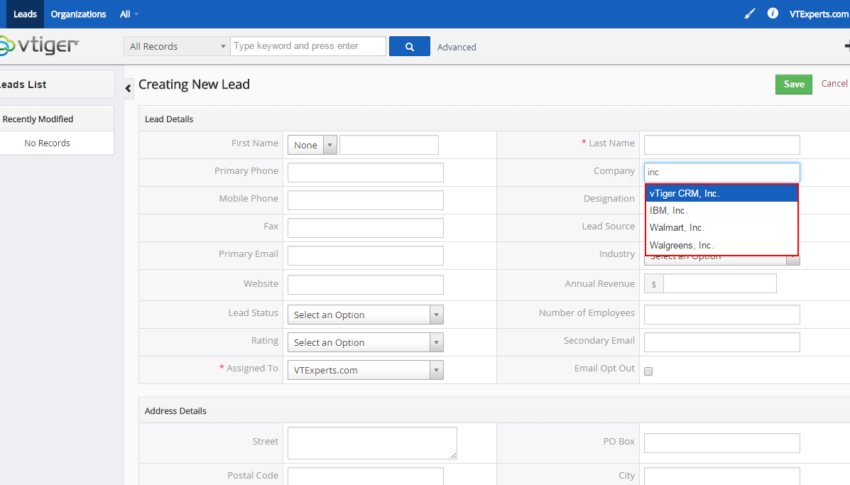This screenshot has height=485, width=850.
Task: Toggle the Email Opt Out checkbox
Action: pyautogui.click(x=648, y=371)
